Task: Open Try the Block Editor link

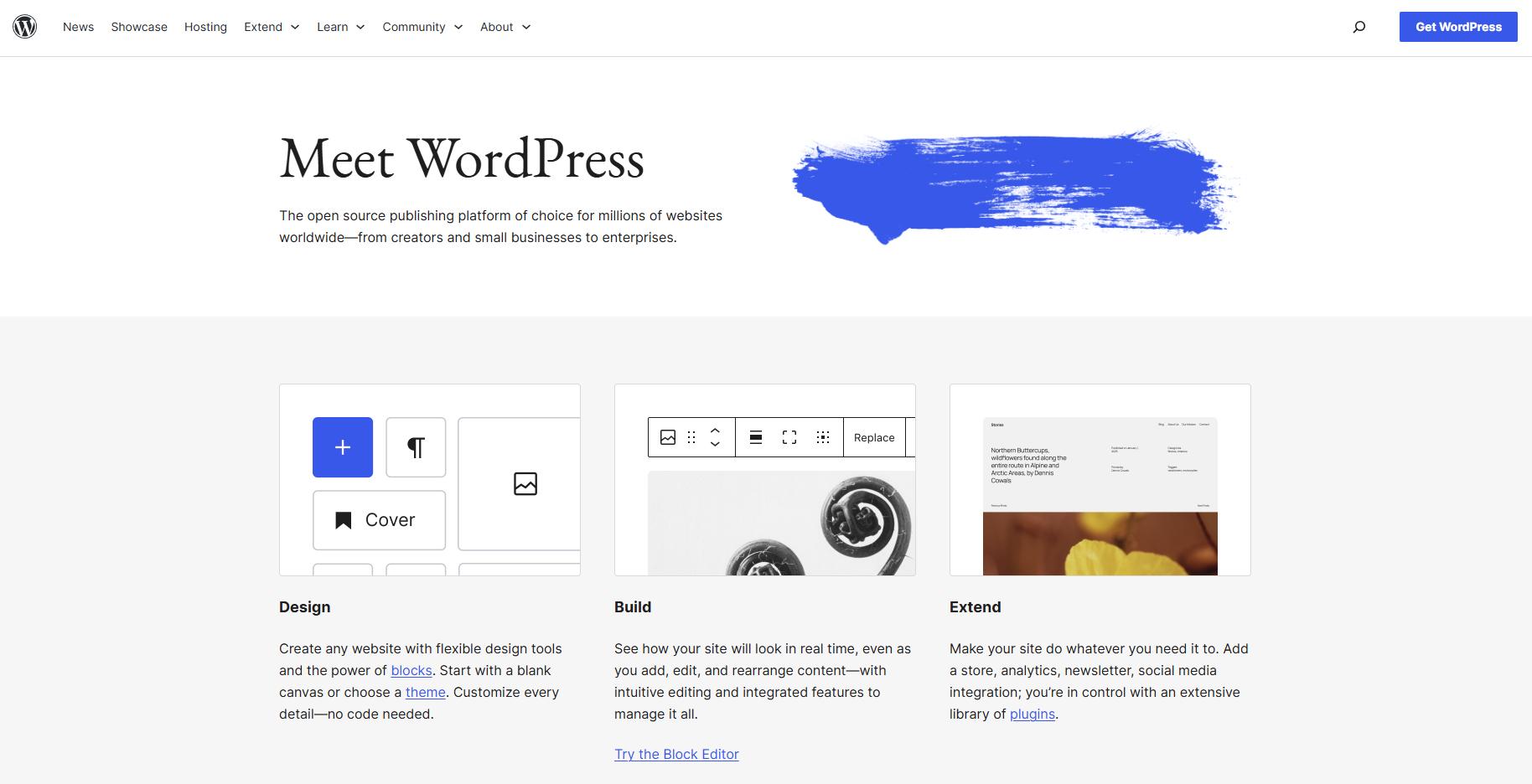Action: [676, 754]
